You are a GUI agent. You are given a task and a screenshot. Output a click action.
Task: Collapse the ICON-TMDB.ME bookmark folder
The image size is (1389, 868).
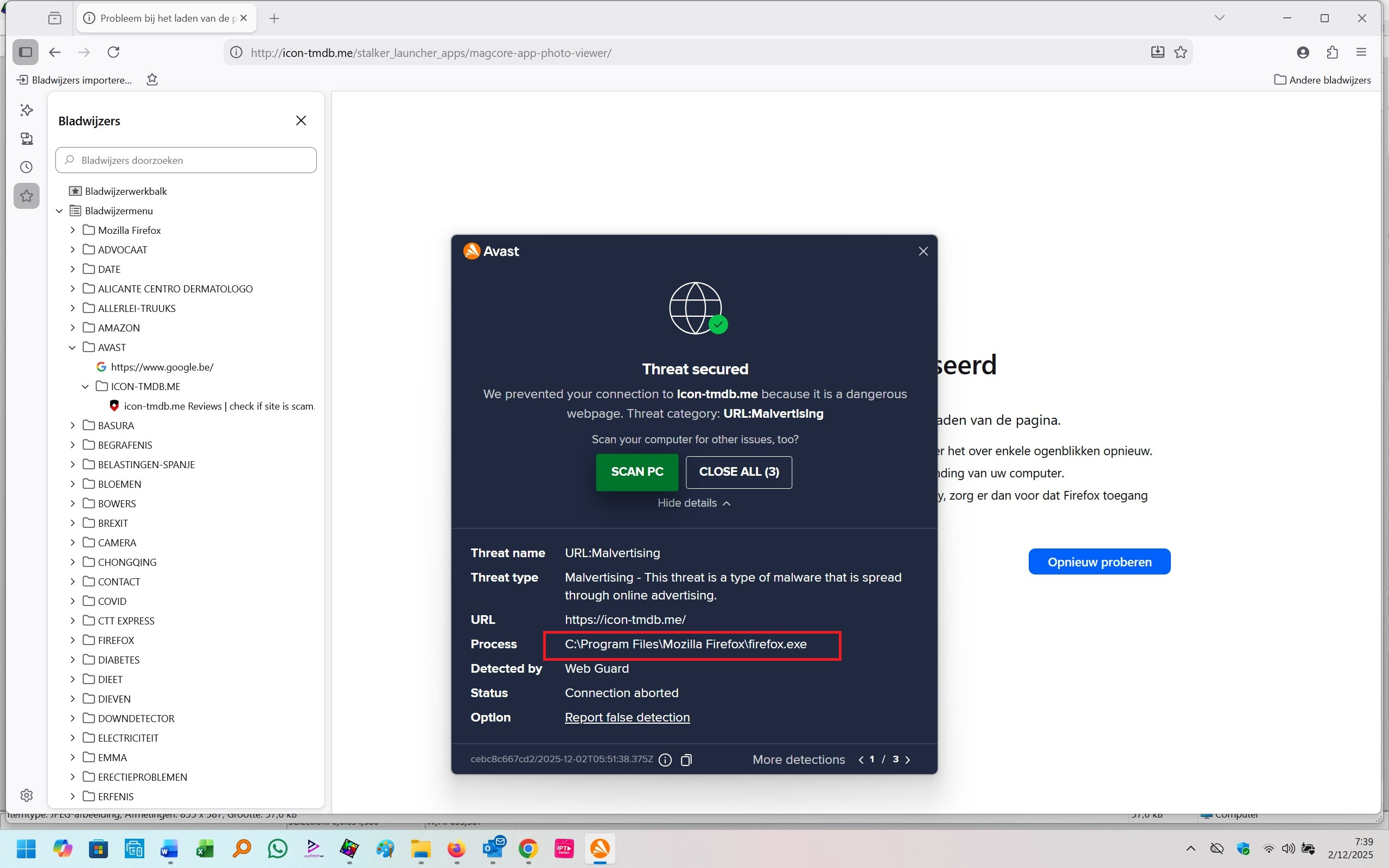click(86, 386)
